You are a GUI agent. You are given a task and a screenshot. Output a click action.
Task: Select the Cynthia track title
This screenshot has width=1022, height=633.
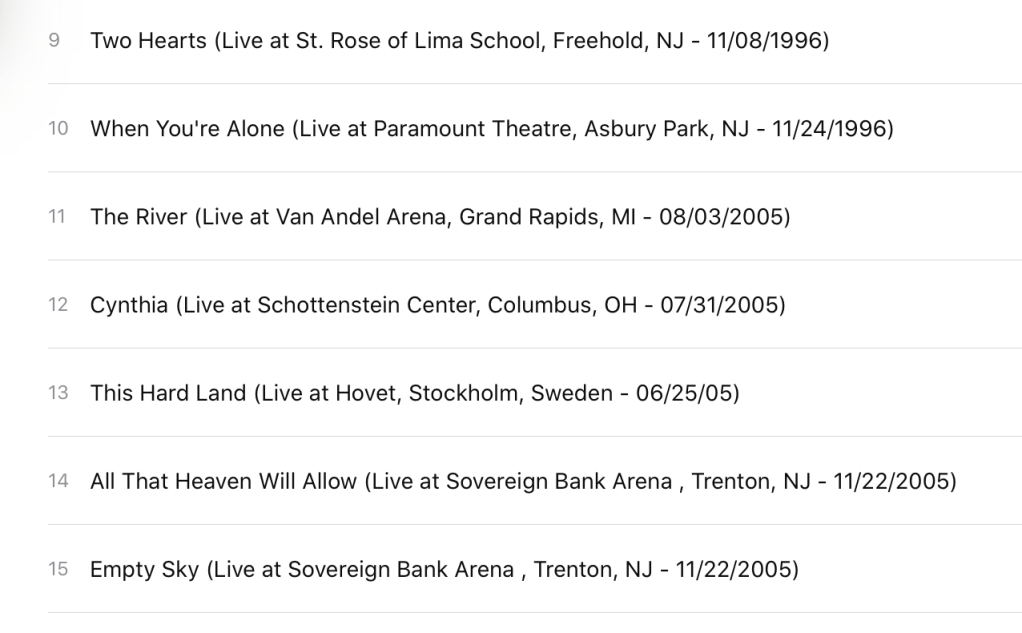pyautogui.click(x=129, y=305)
